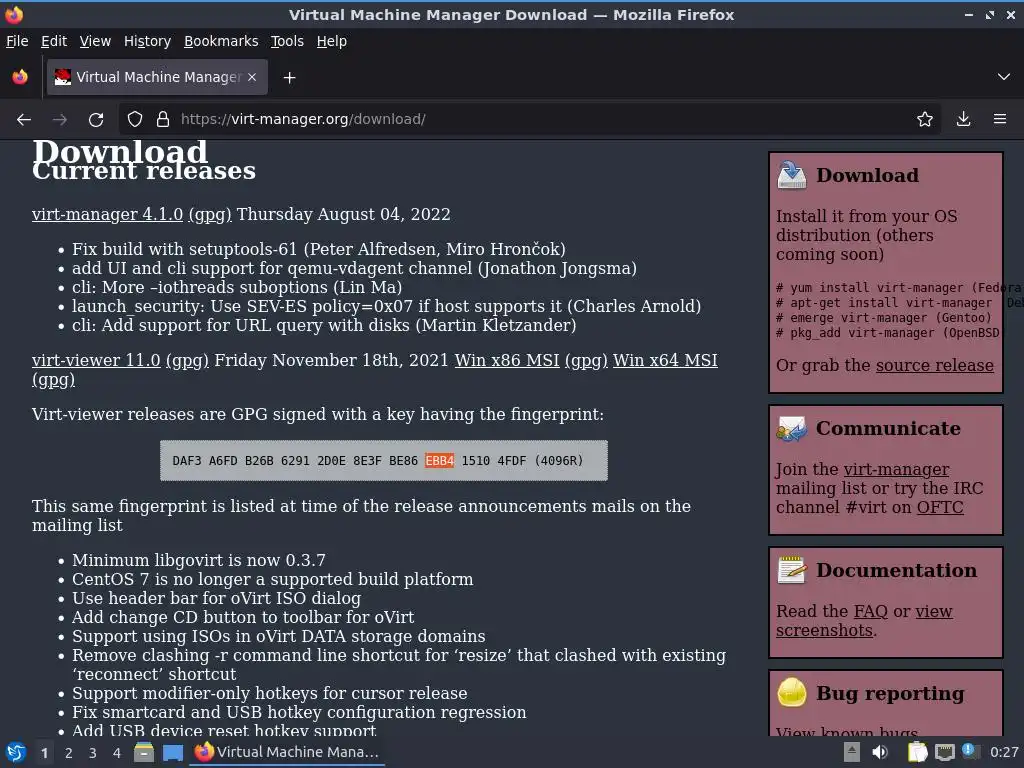This screenshot has width=1024, height=768.
Task: Open Firefox application hamburger menu
Action: point(1000,120)
